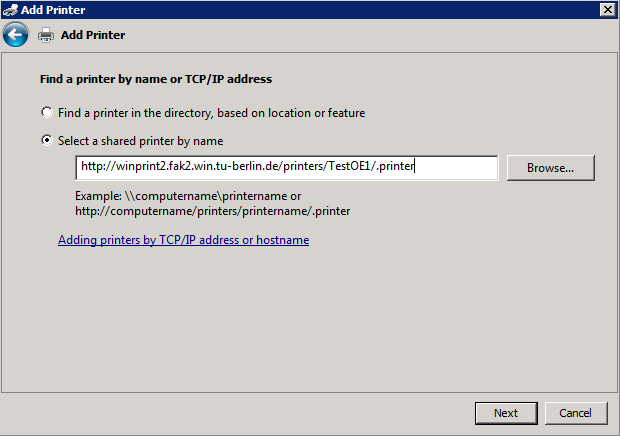Click the 'Select a shared printer by name' label text

[140, 141]
